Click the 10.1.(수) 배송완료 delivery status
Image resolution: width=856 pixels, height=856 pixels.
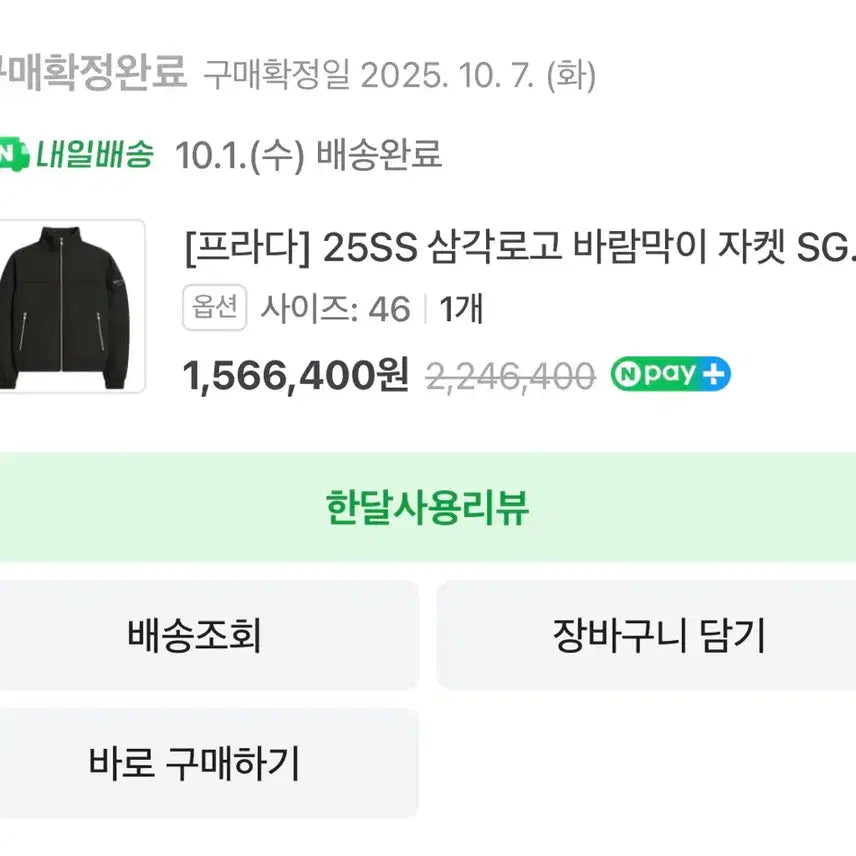308,155
